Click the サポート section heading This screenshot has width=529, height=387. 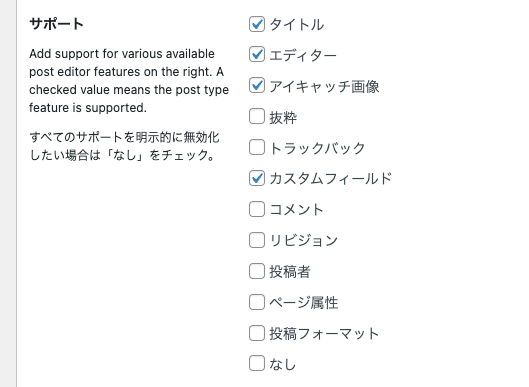(56, 24)
